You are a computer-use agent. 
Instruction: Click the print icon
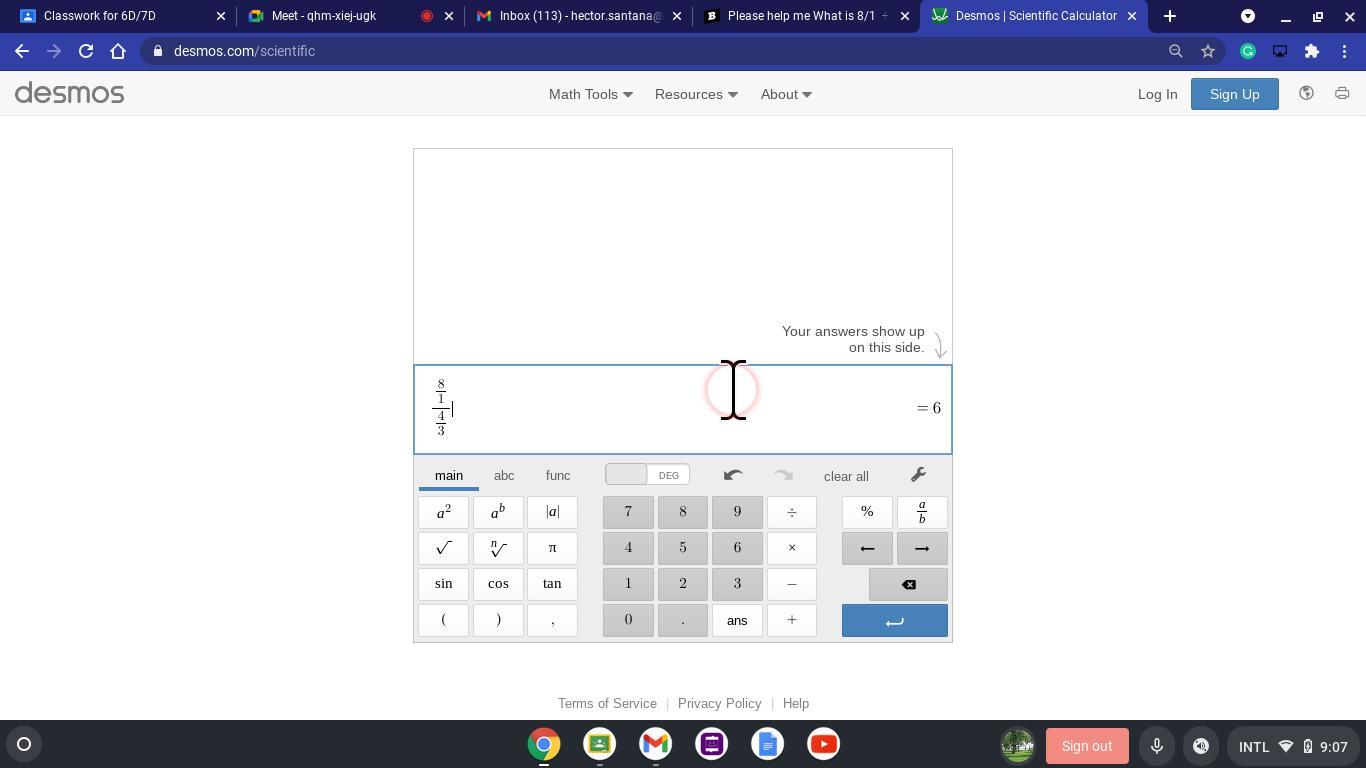[x=1342, y=93]
